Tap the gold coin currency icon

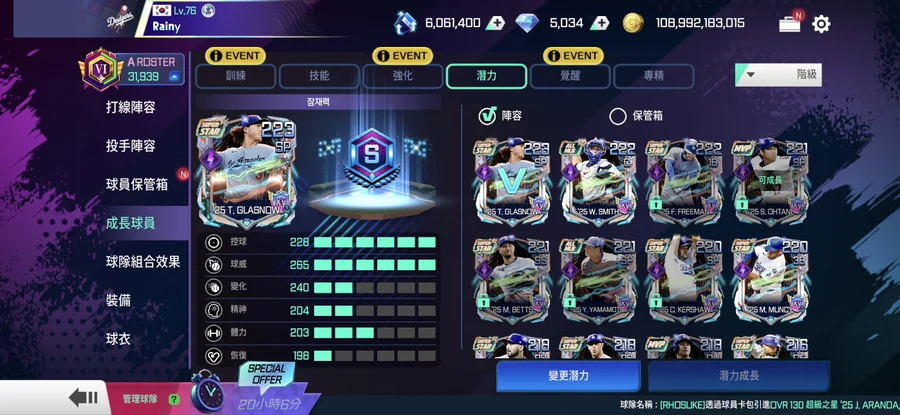pyautogui.click(x=633, y=23)
